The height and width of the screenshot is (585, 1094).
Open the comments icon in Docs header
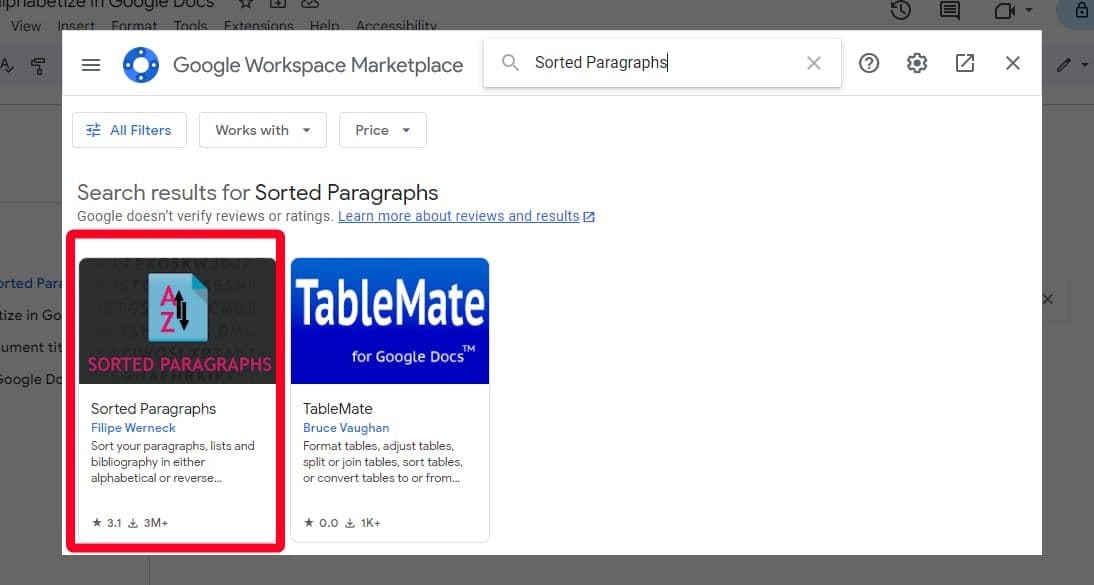pyautogui.click(x=952, y=10)
